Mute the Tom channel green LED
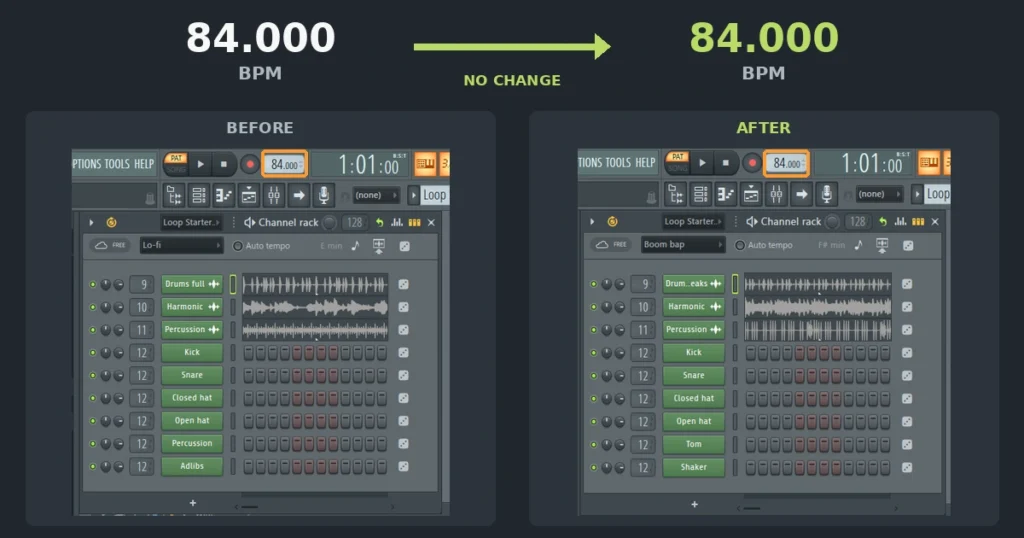Screen dimensions: 1024x538 594,445
